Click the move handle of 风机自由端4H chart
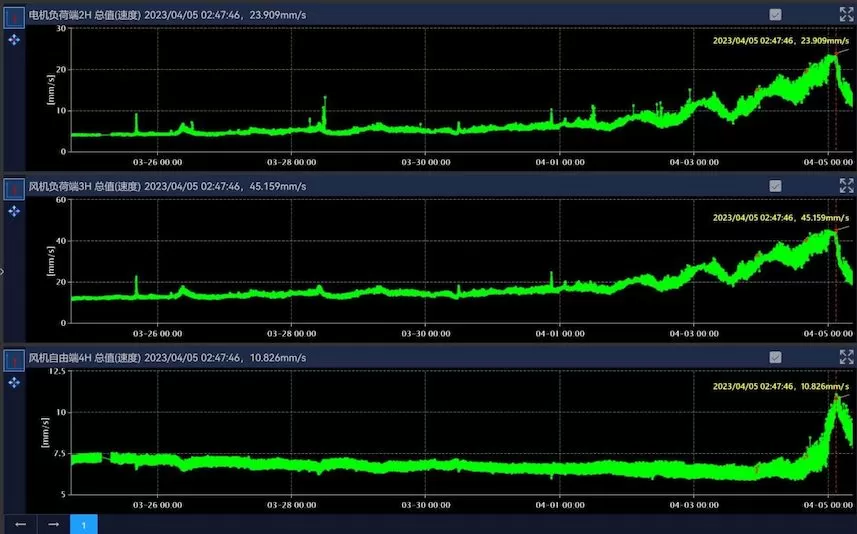Viewport: 857px width, 534px height. click(14, 382)
